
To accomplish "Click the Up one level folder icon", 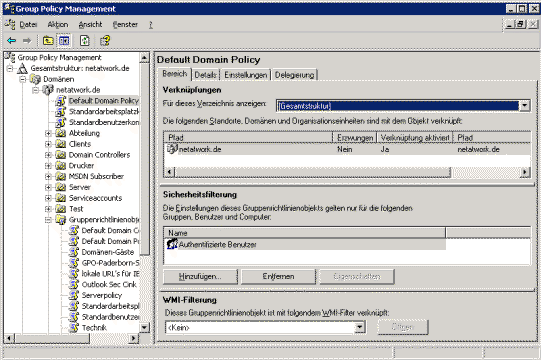I will click(x=48, y=41).
